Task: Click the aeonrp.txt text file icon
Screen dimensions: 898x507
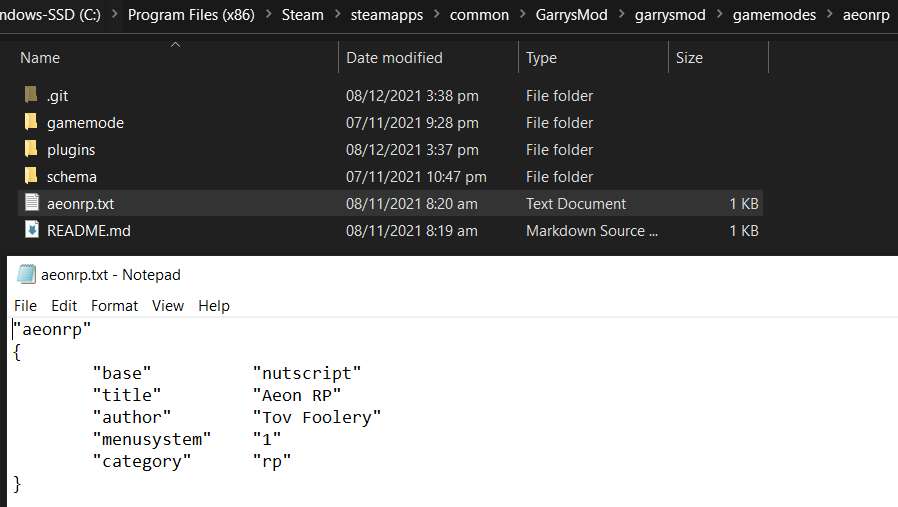Action: click(x=32, y=202)
